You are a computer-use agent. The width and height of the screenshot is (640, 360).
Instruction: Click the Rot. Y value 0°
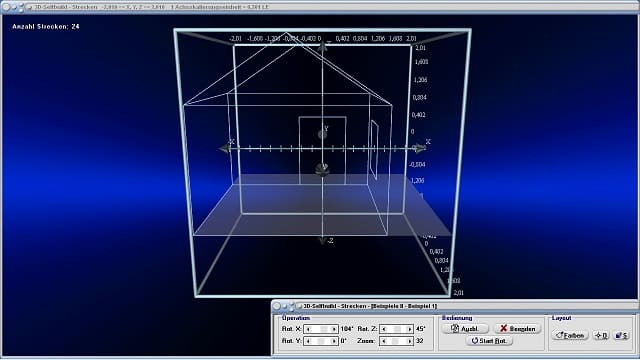click(344, 341)
